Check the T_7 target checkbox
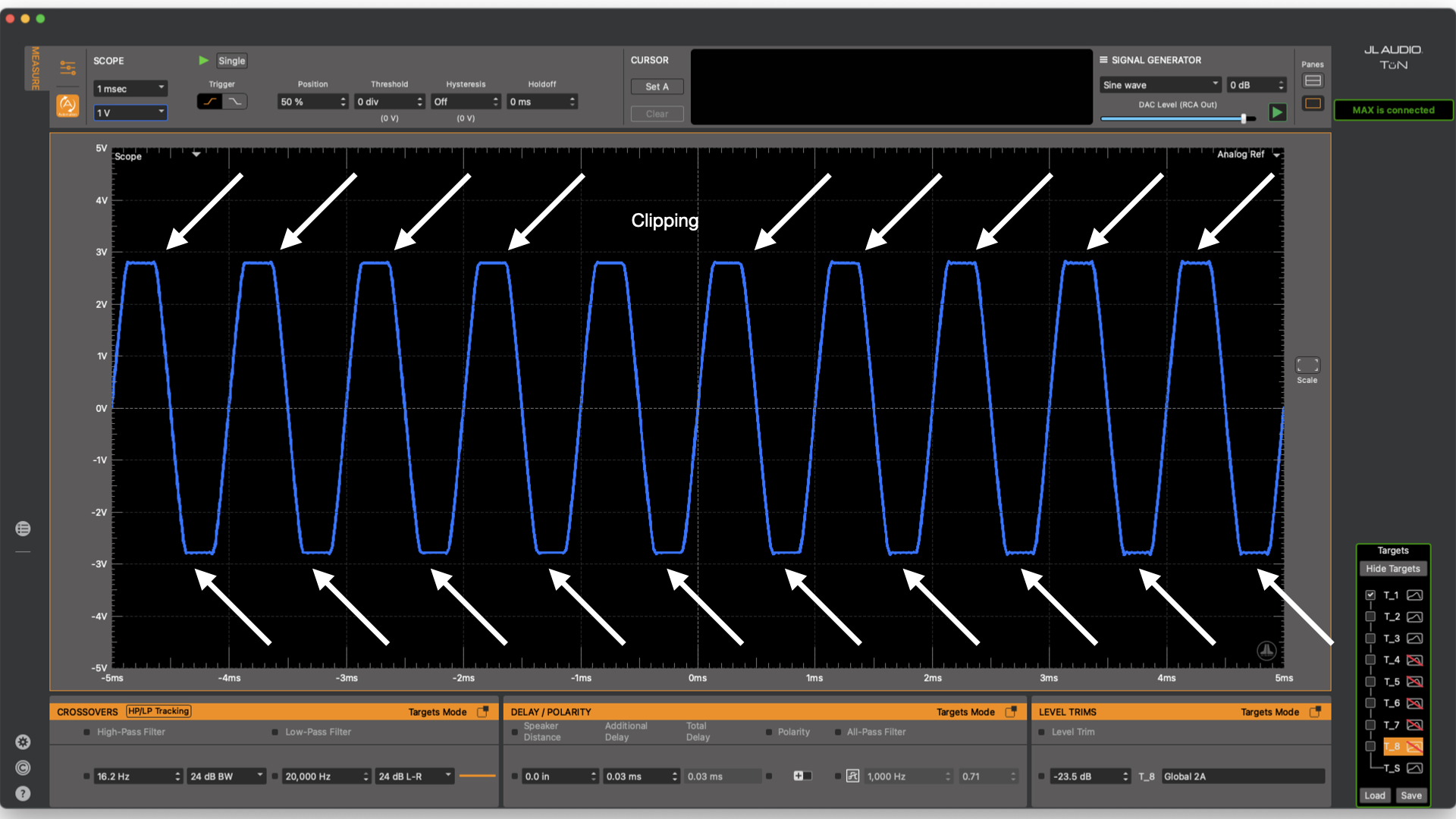 (1370, 725)
